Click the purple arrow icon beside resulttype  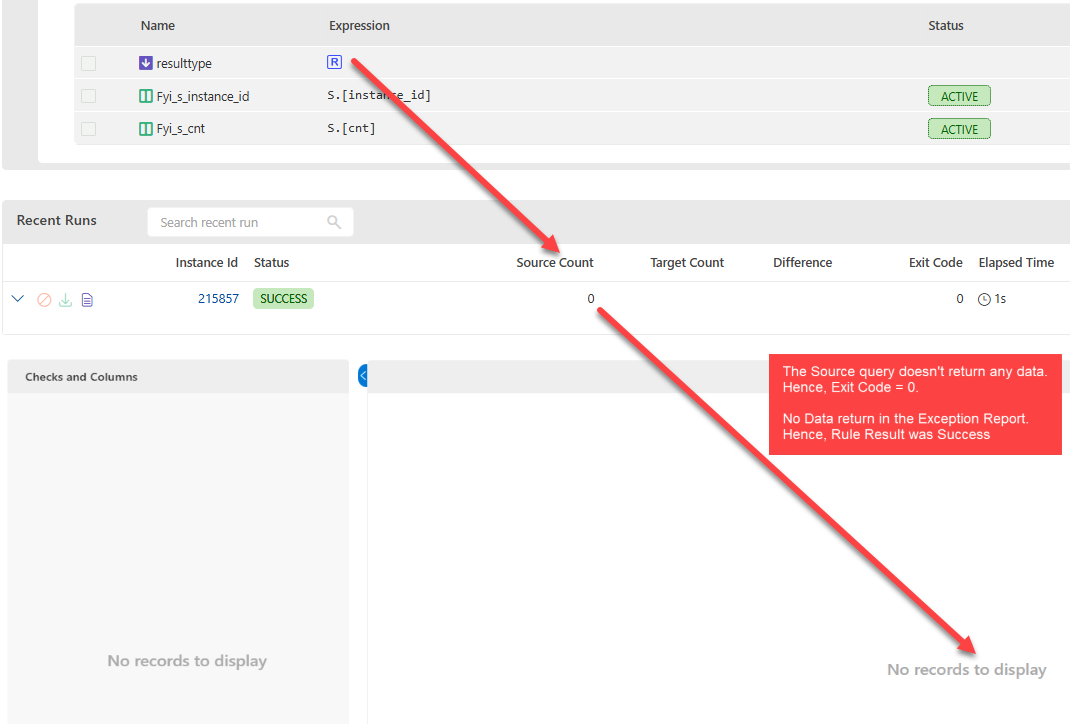pos(146,63)
